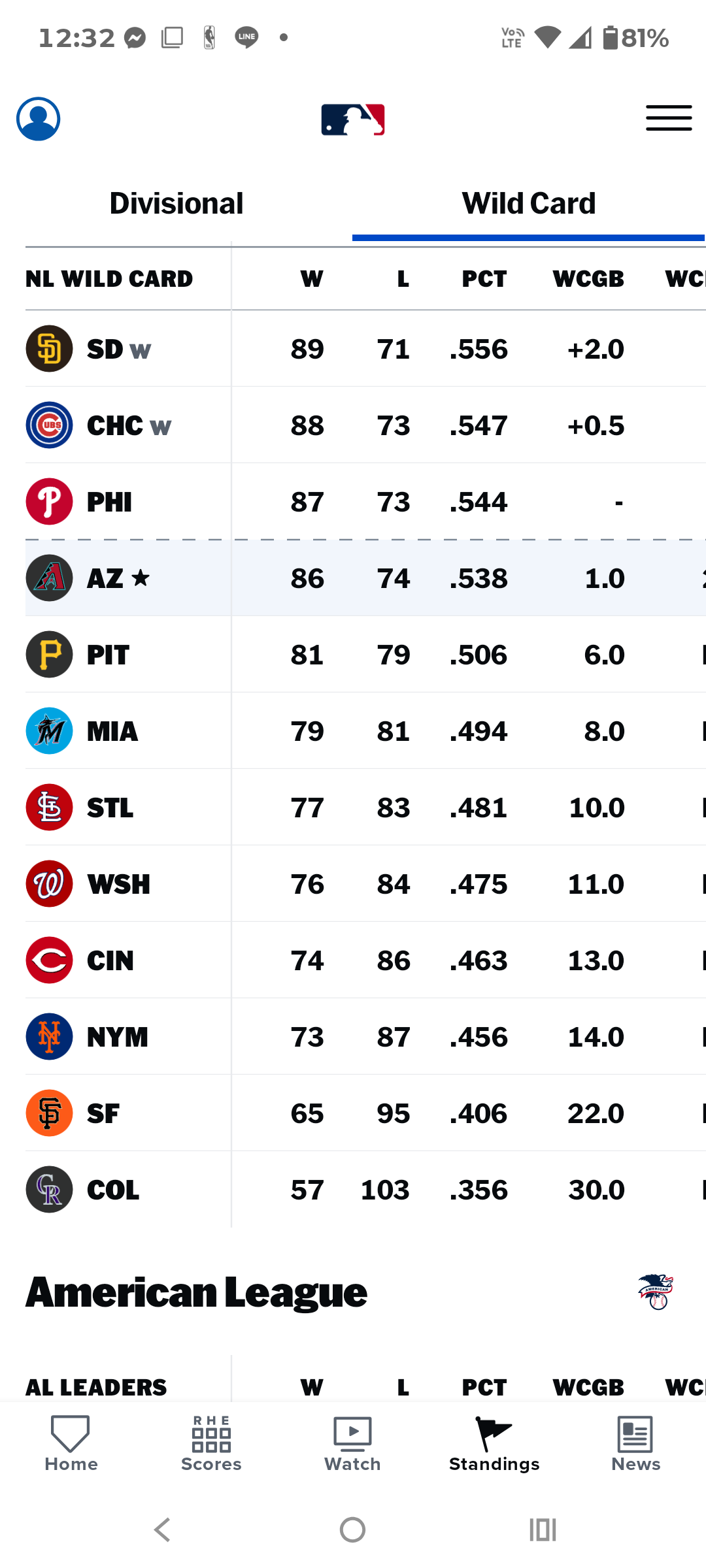Open Scores in bottom navigation
The image size is (706, 1568).
click(x=211, y=1444)
